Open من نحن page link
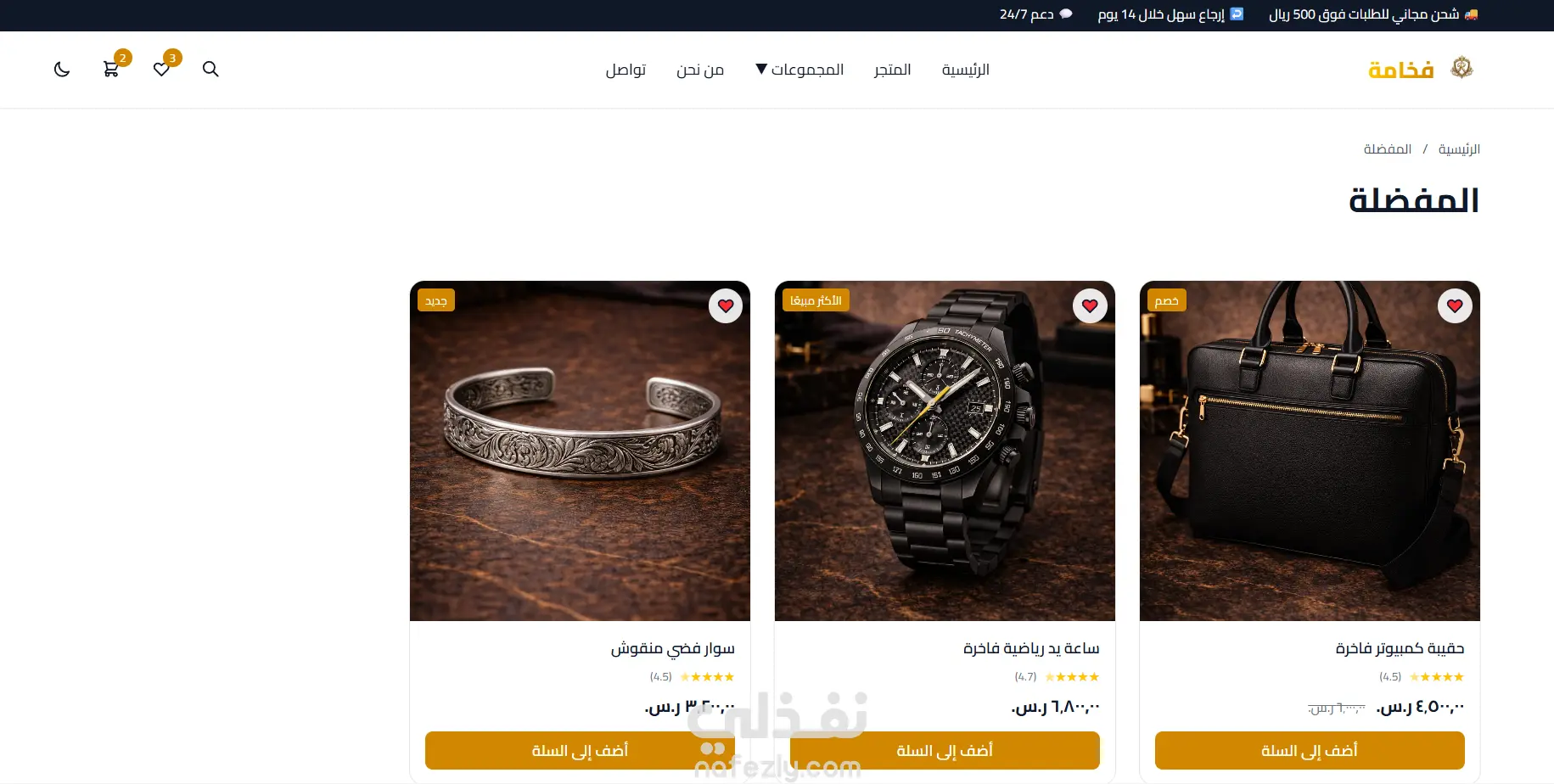 700,70
